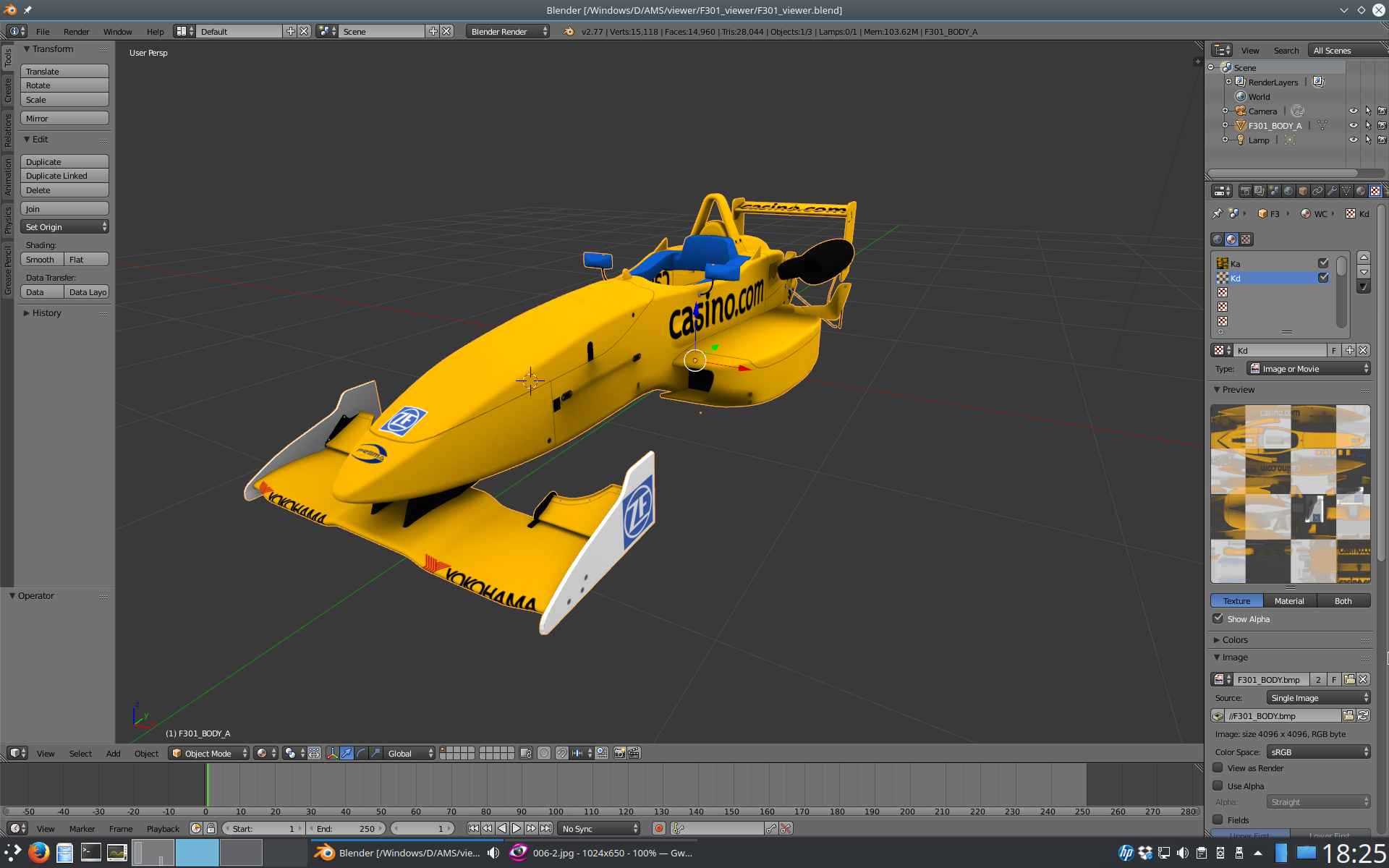Enable the Fields checkbox

coord(1218,820)
